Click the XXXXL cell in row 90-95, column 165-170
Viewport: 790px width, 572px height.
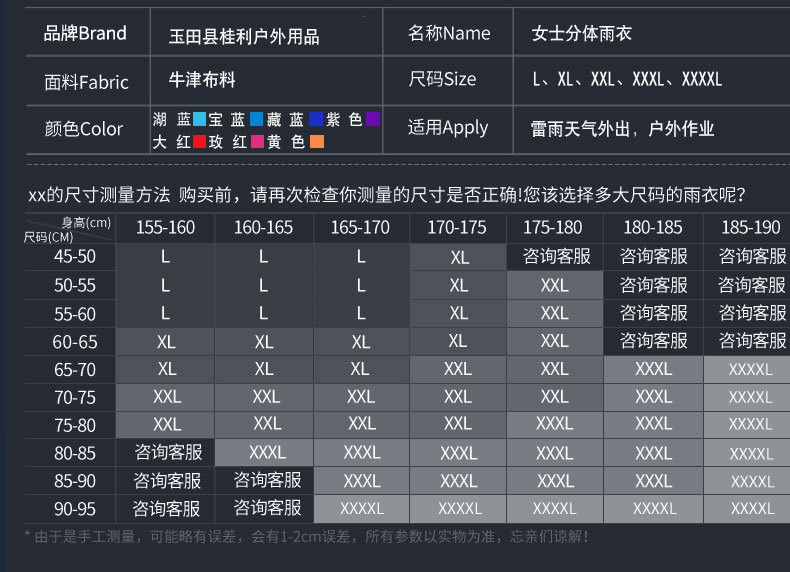click(x=362, y=509)
